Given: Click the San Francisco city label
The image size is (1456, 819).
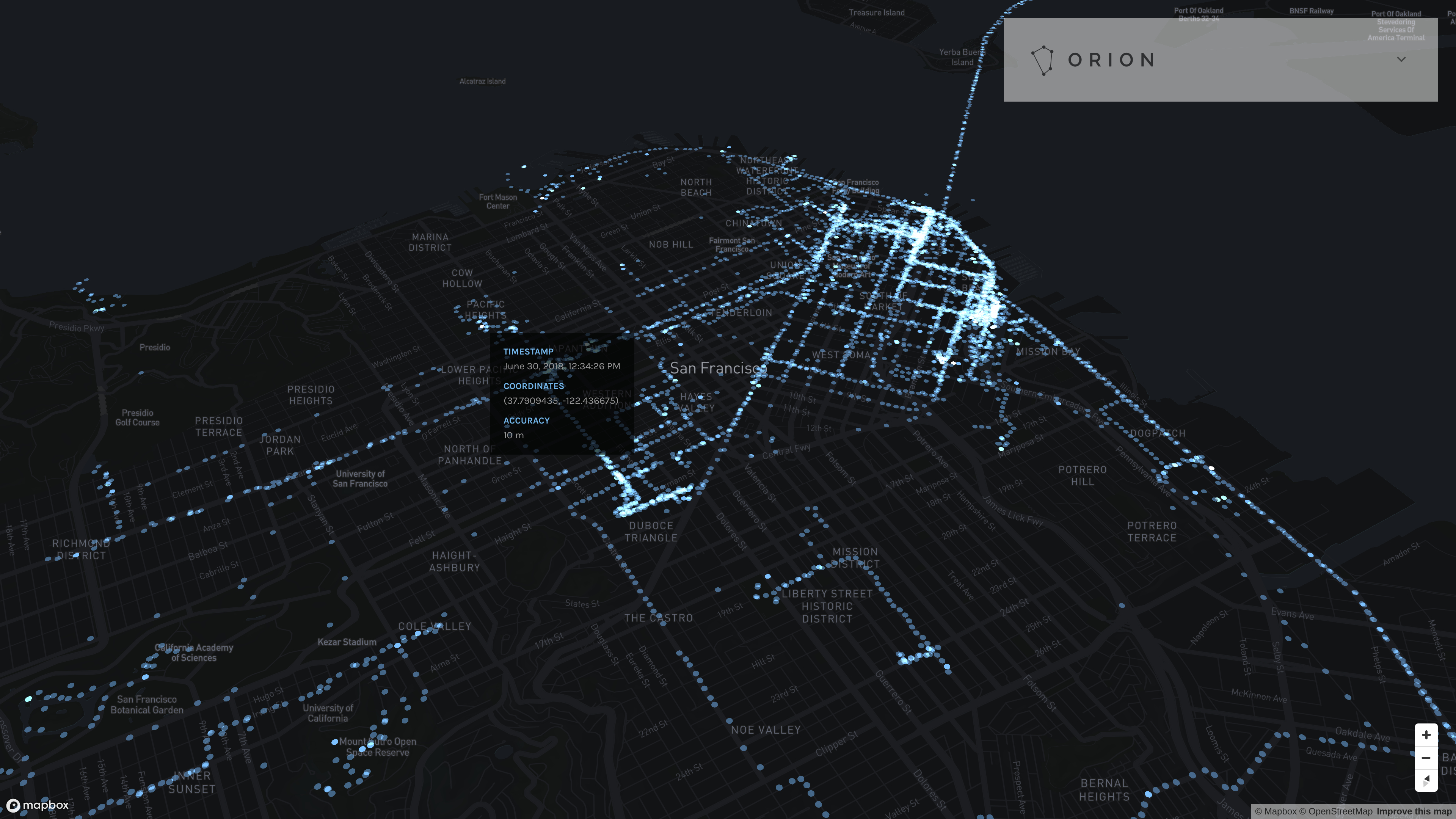Looking at the screenshot, I should (718, 368).
